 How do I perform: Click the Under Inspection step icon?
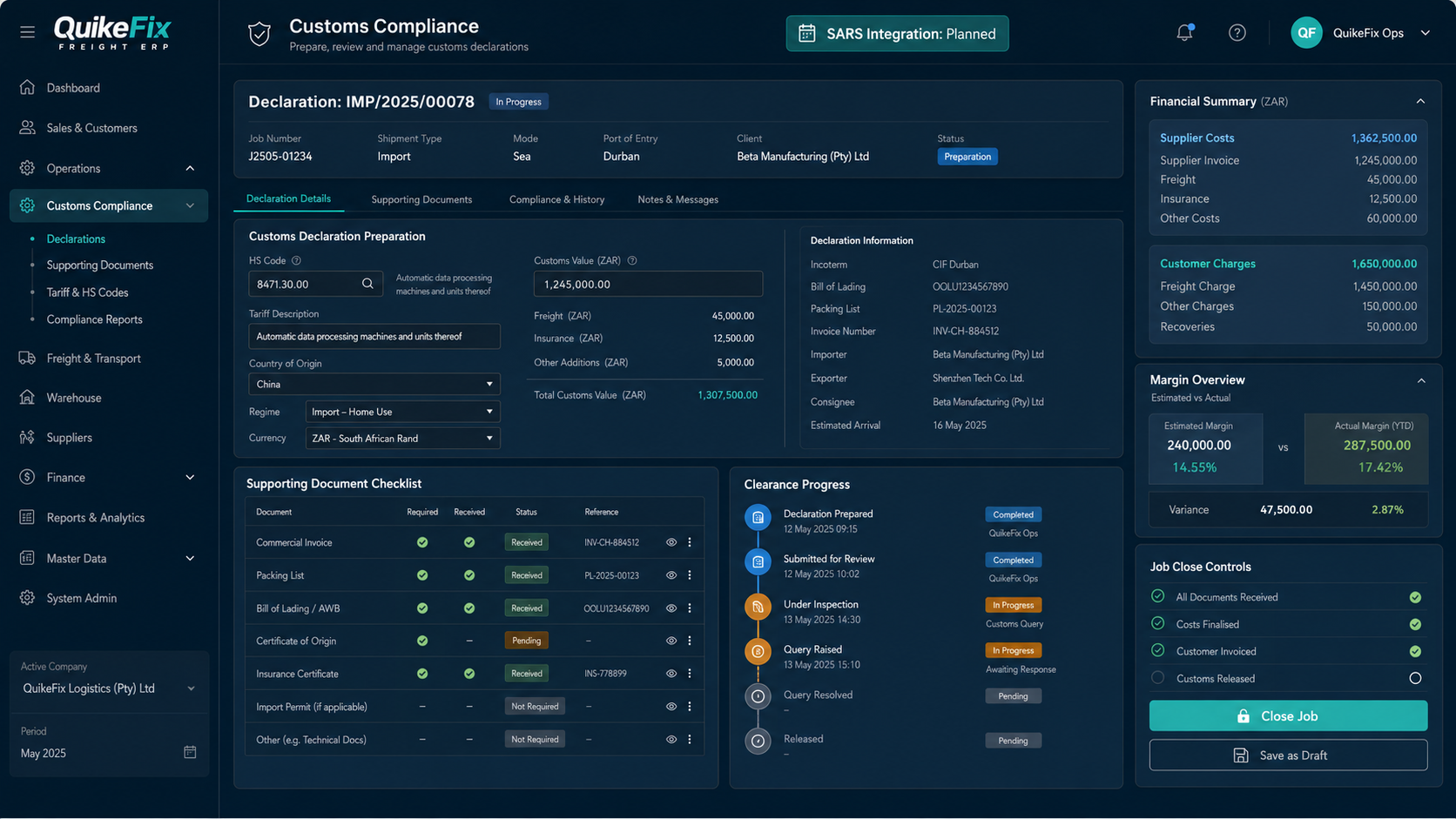(758, 607)
